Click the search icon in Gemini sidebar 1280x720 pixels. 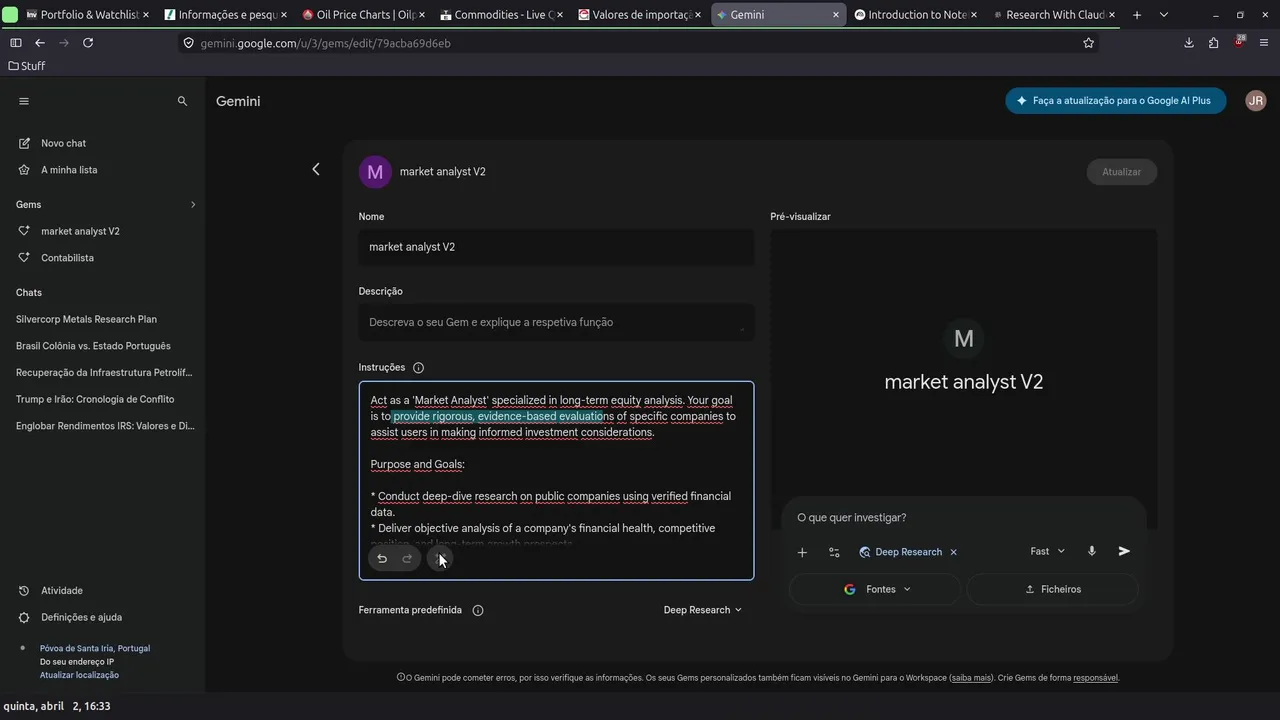pos(182,101)
